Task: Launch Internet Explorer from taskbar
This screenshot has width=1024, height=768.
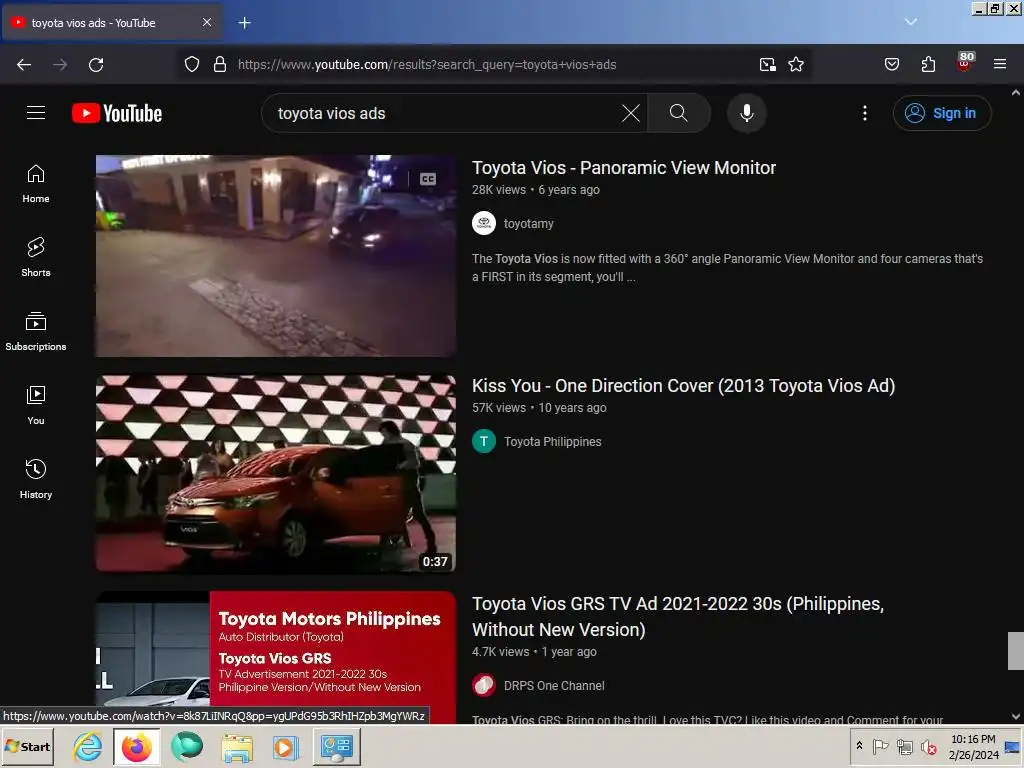Action: click(x=88, y=746)
